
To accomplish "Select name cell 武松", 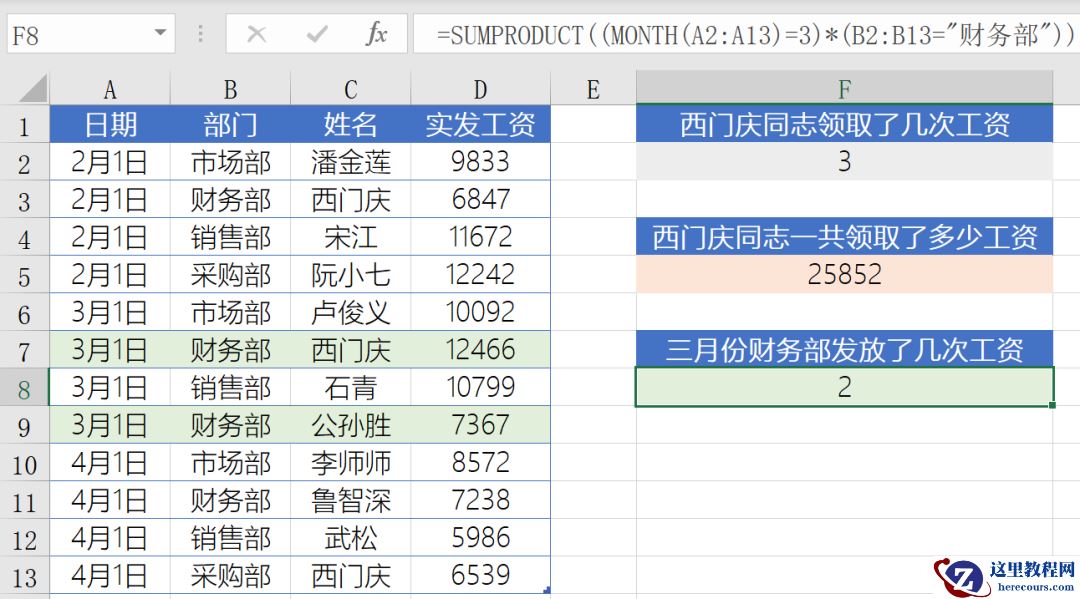I will (x=351, y=538).
